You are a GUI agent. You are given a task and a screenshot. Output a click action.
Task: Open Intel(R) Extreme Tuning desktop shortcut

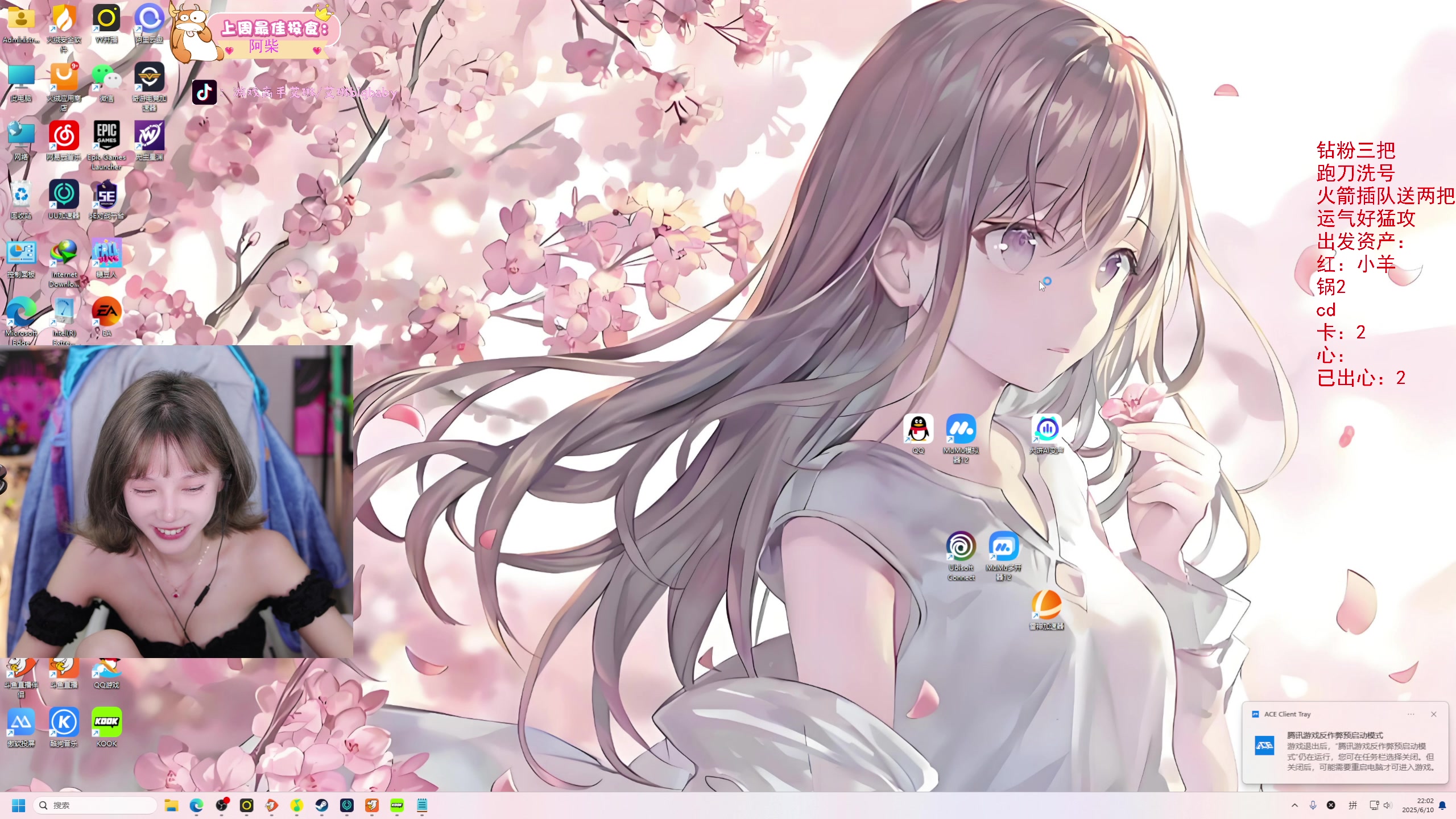click(64, 321)
